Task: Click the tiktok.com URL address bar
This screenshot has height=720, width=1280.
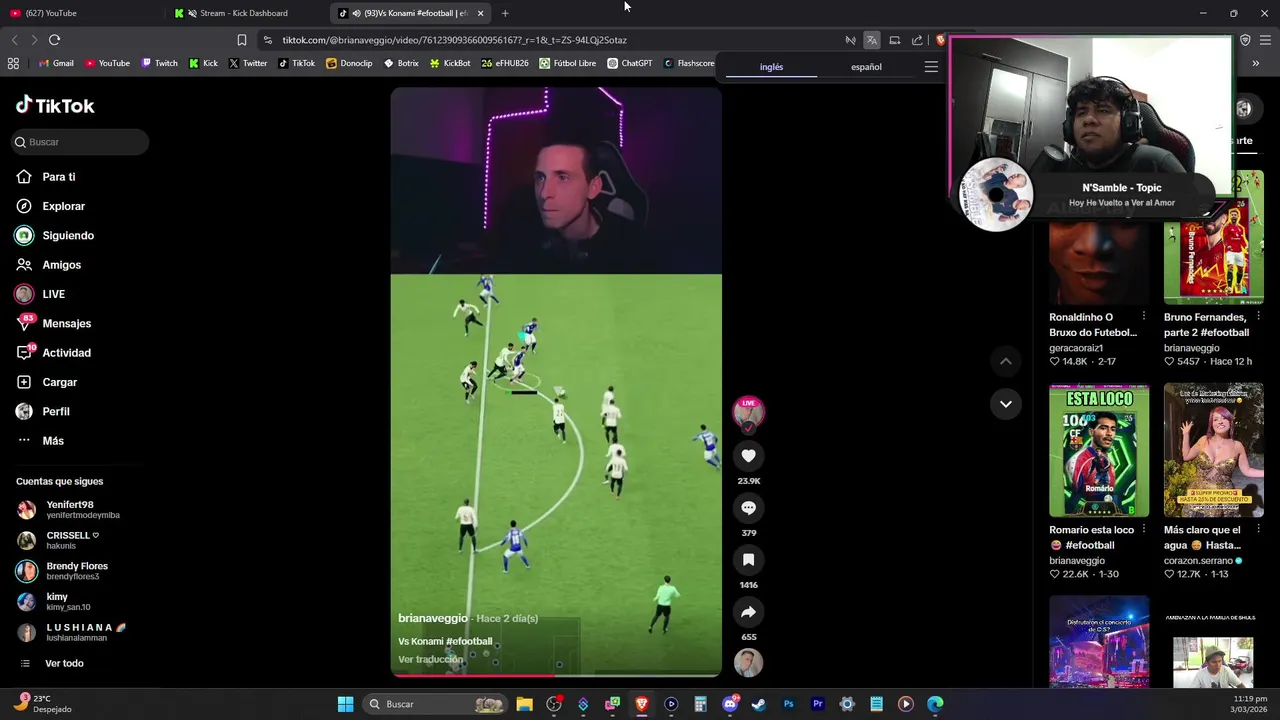Action: click(455, 40)
